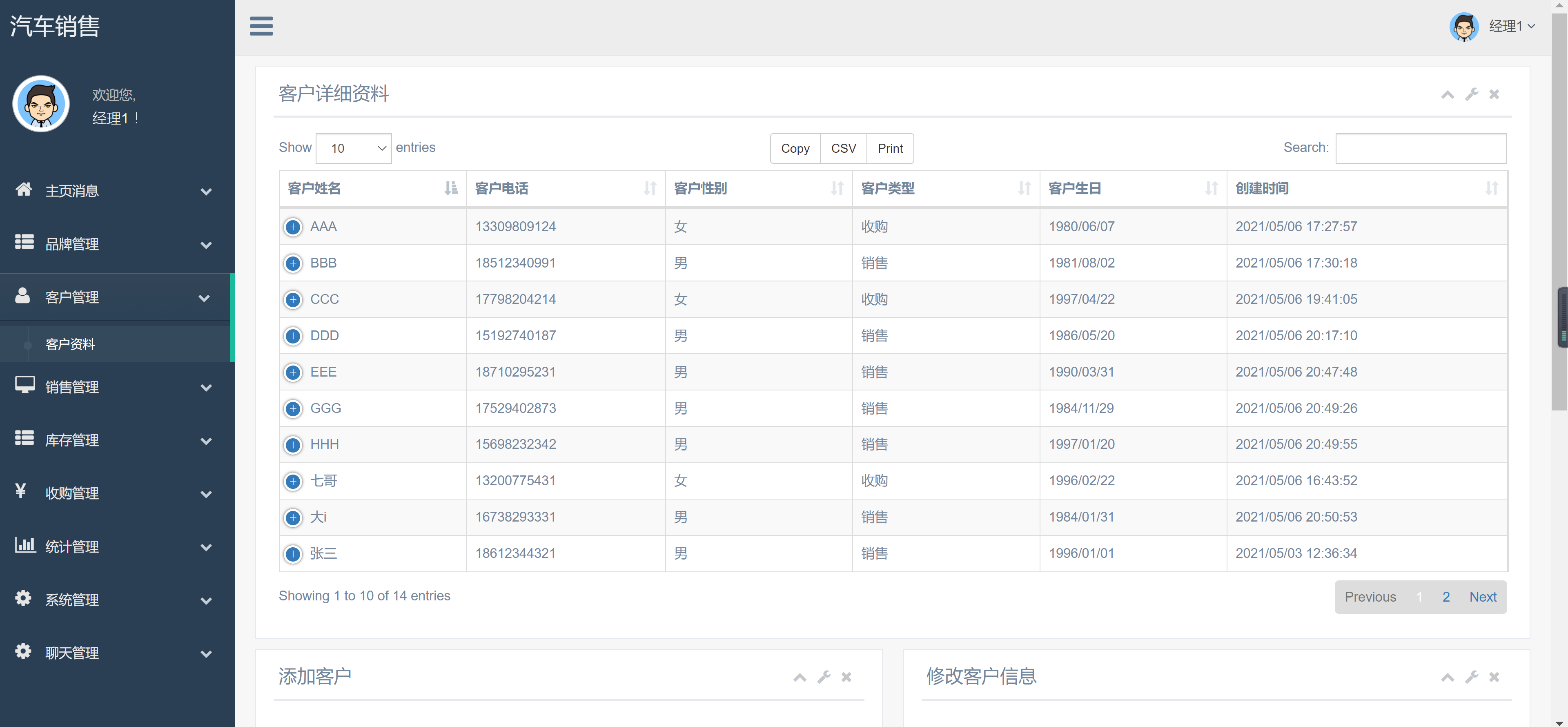
Task: Collapse the 客户管理 menu chevron
Action: 205,298
